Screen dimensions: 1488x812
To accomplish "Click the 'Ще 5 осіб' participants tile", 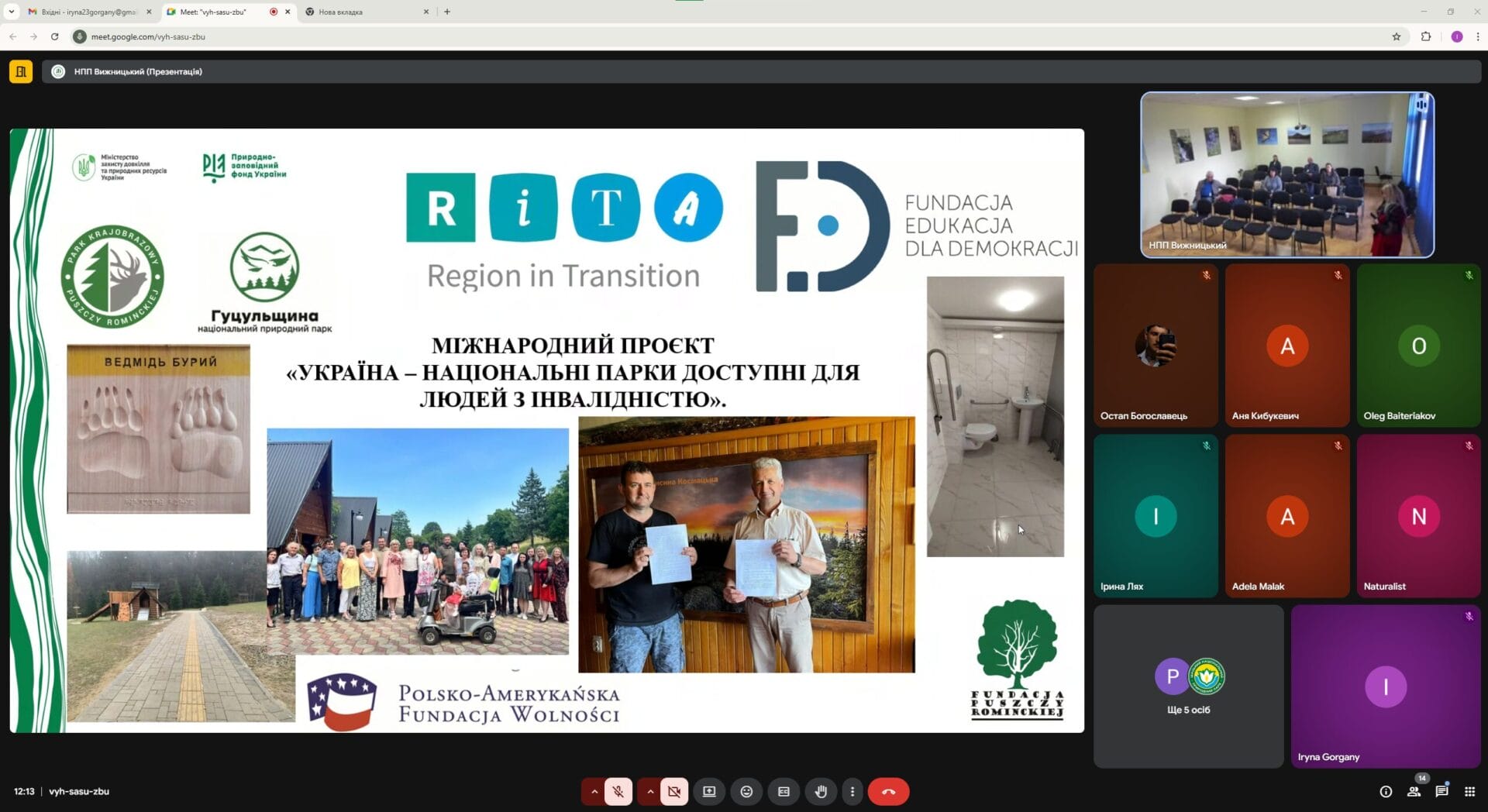I will point(1188,686).
